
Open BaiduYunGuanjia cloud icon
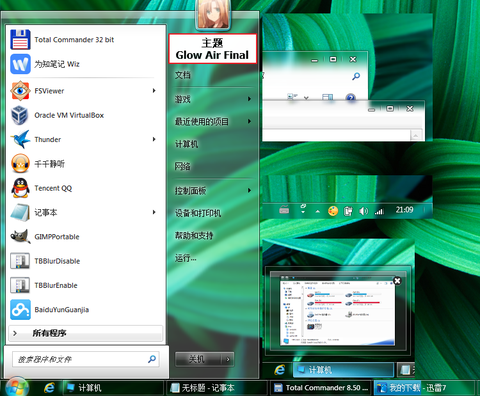coord(20,310)
